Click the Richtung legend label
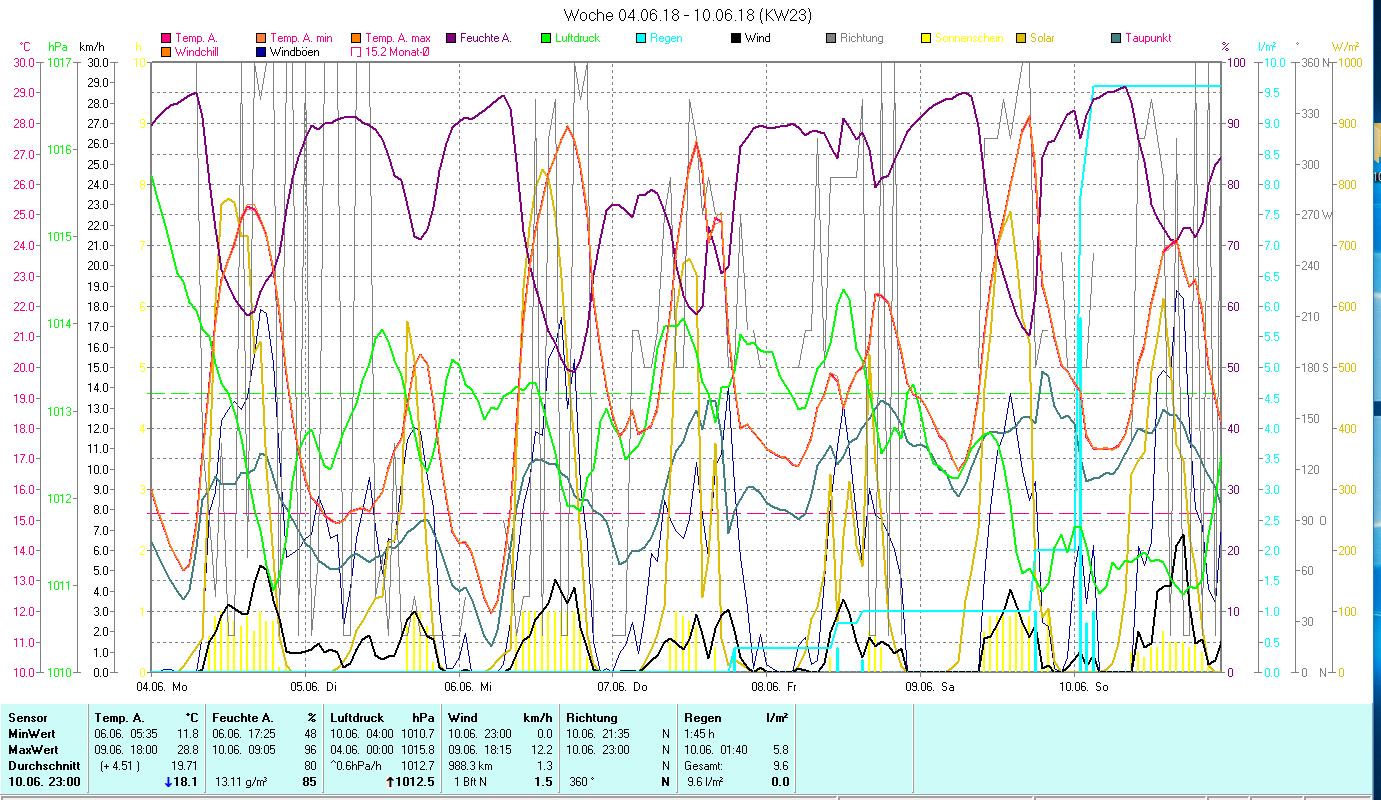The height and width of the screenshot is (800, 1381). point(862,38)
